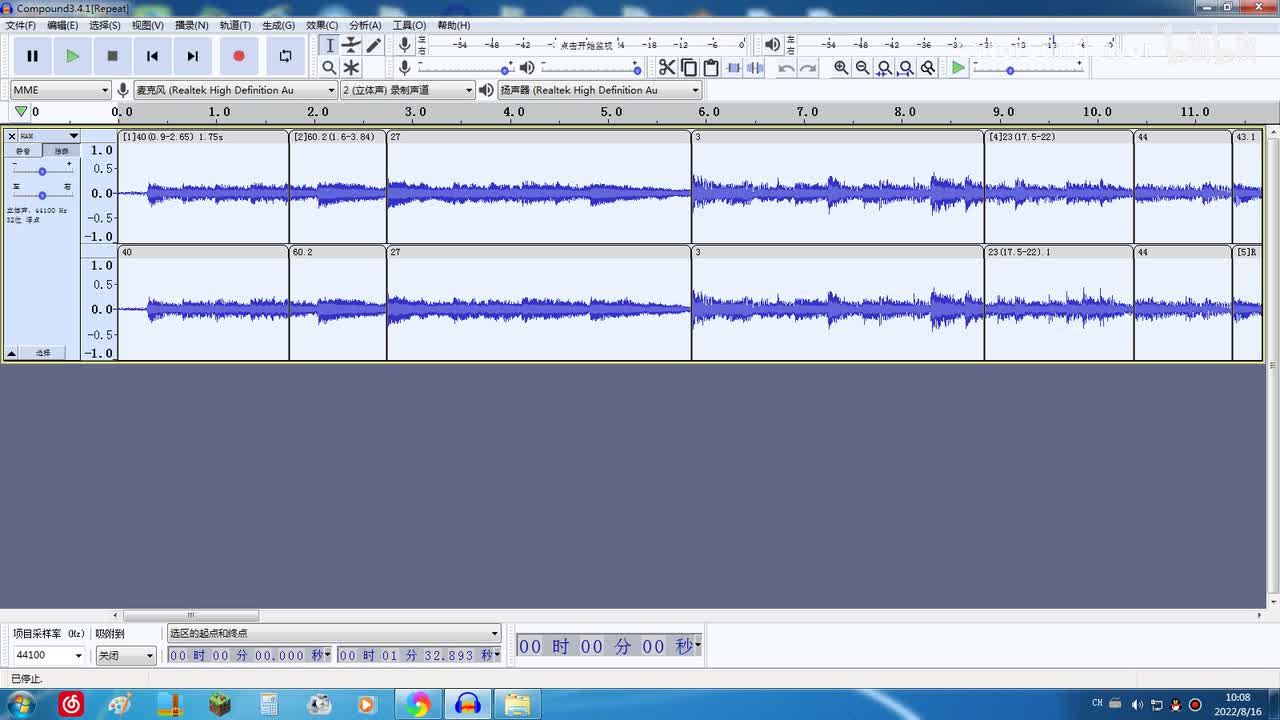
Task: Click the Undo arrow icon
Action: [x=786, y=67]
